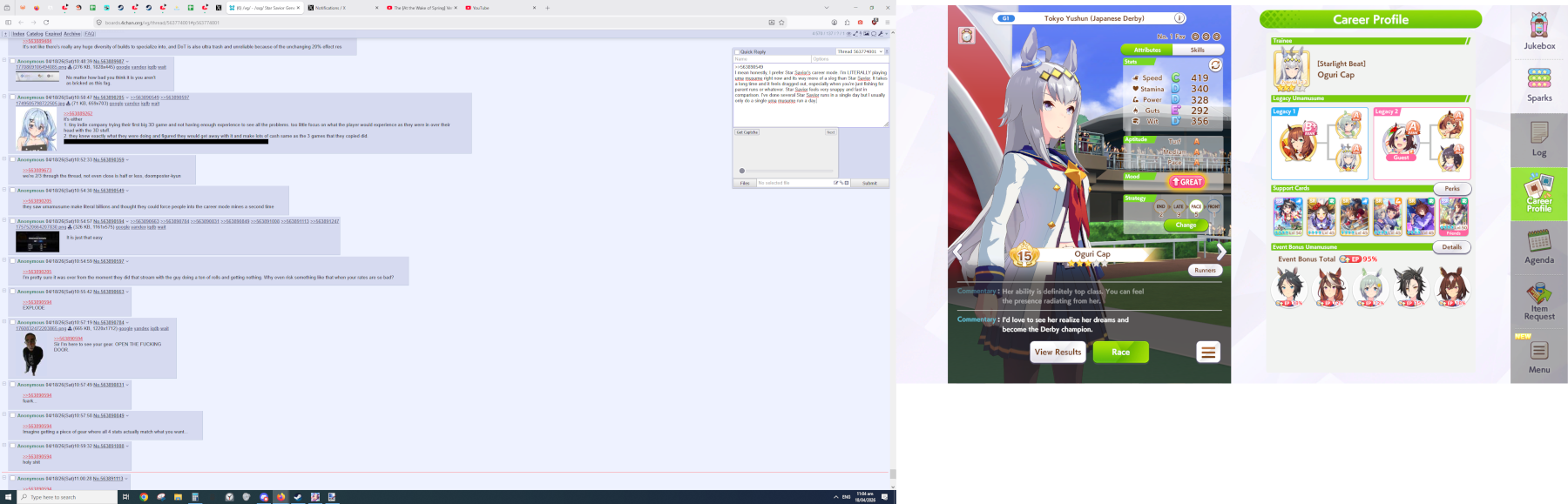The image size is (1568, 504).
Task: Open the 4chan Archive link
Action: (72, 34)
